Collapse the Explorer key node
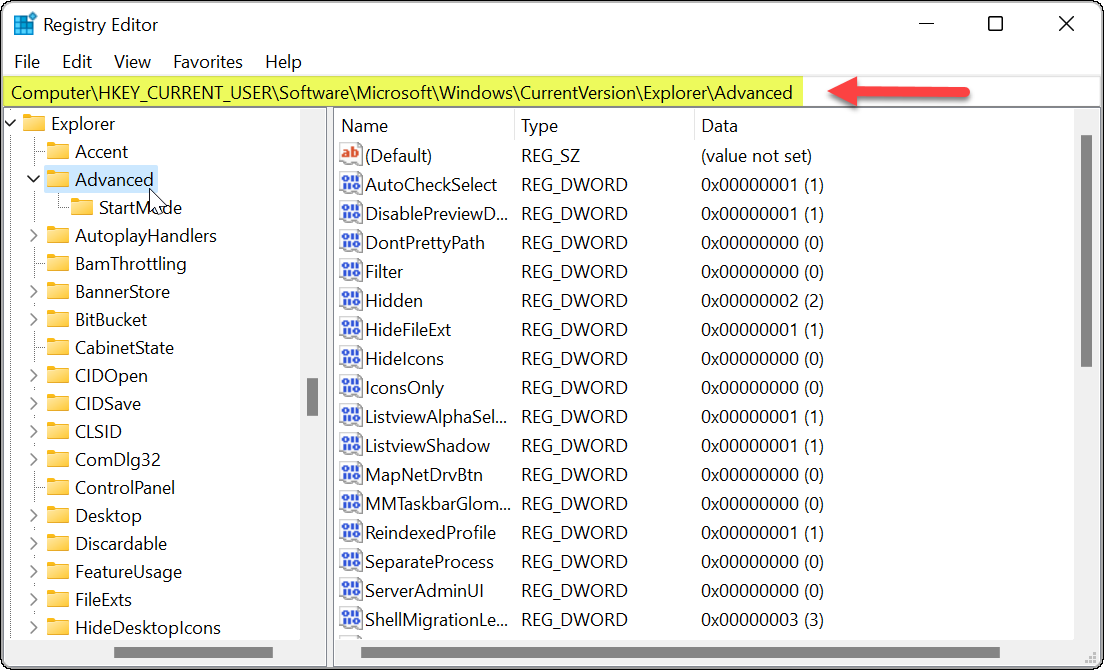This screenshot has height=670, width=1104. 10,124
